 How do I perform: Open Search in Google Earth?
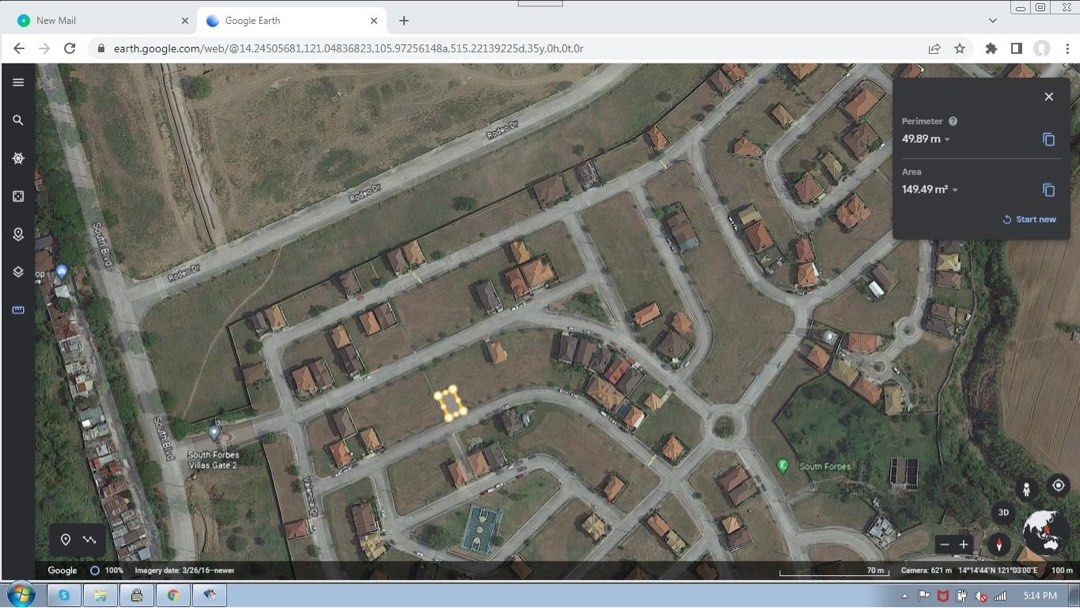click(17, 120)
